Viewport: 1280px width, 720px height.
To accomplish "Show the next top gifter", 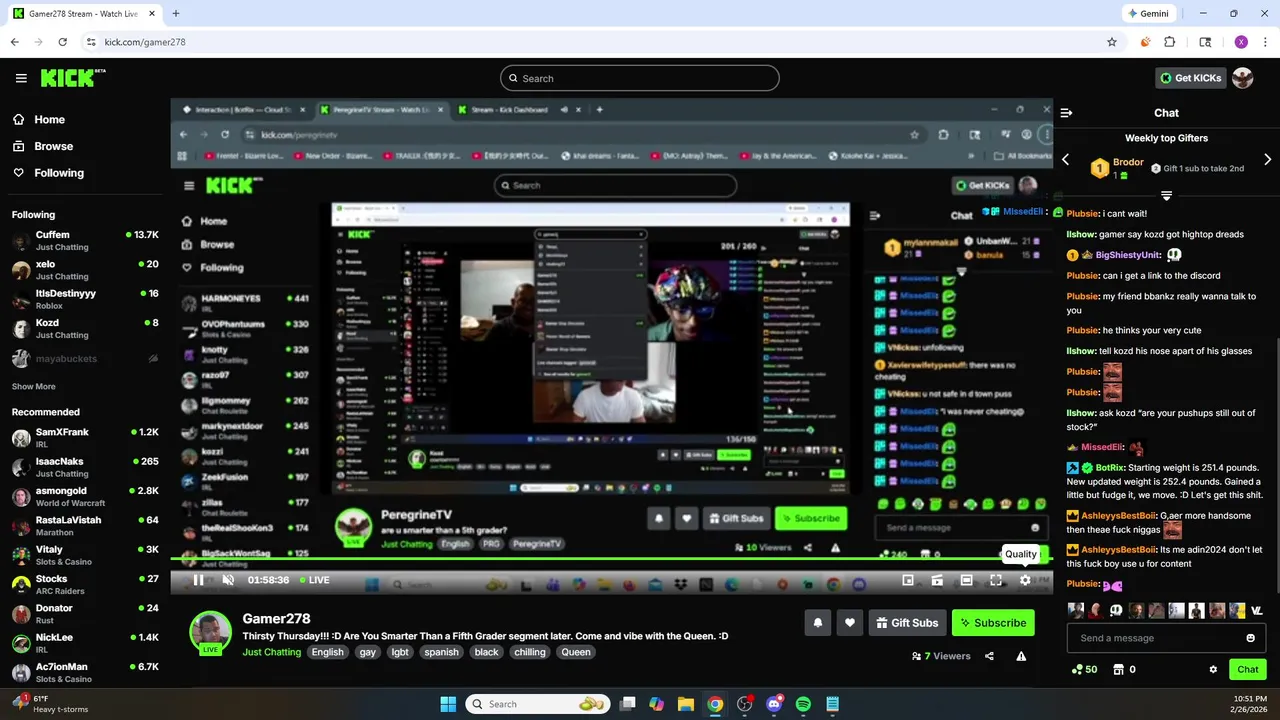I will 1268,160.
